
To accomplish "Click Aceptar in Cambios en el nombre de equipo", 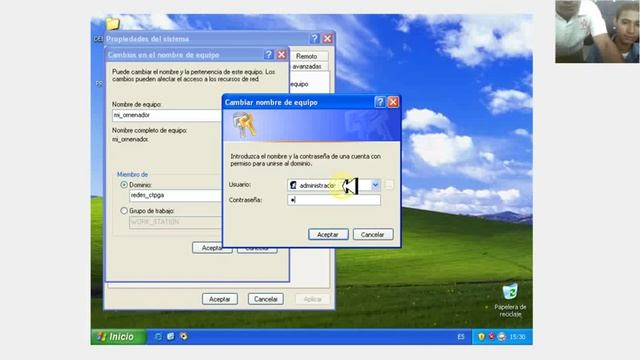I will point(212,248).
